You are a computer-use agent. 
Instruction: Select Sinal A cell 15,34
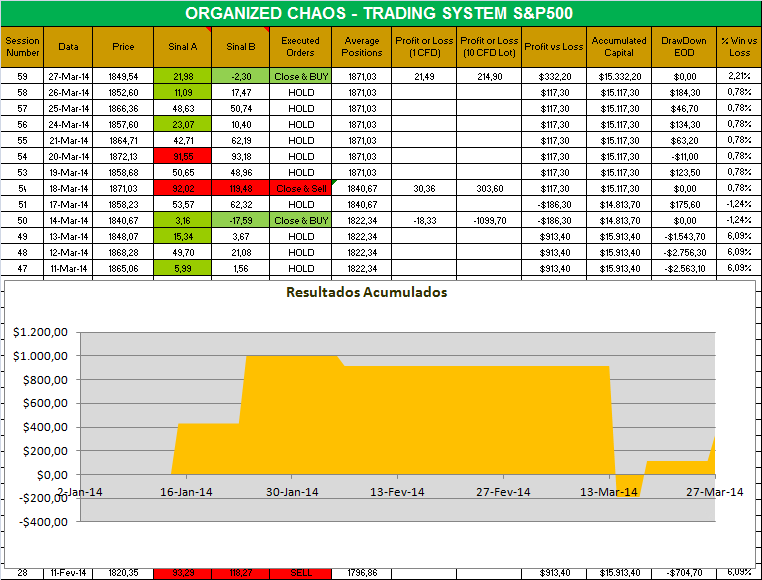pos(183,237)
